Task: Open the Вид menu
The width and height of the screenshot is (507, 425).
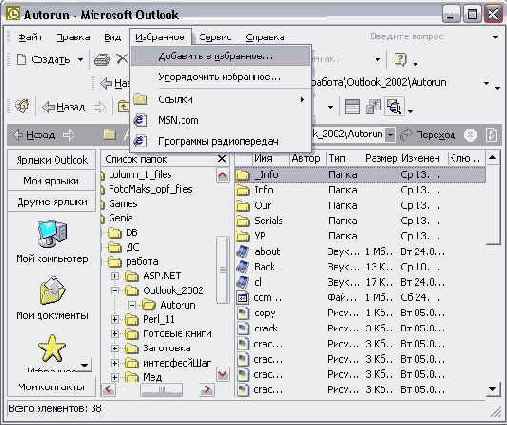Action: 113,37
